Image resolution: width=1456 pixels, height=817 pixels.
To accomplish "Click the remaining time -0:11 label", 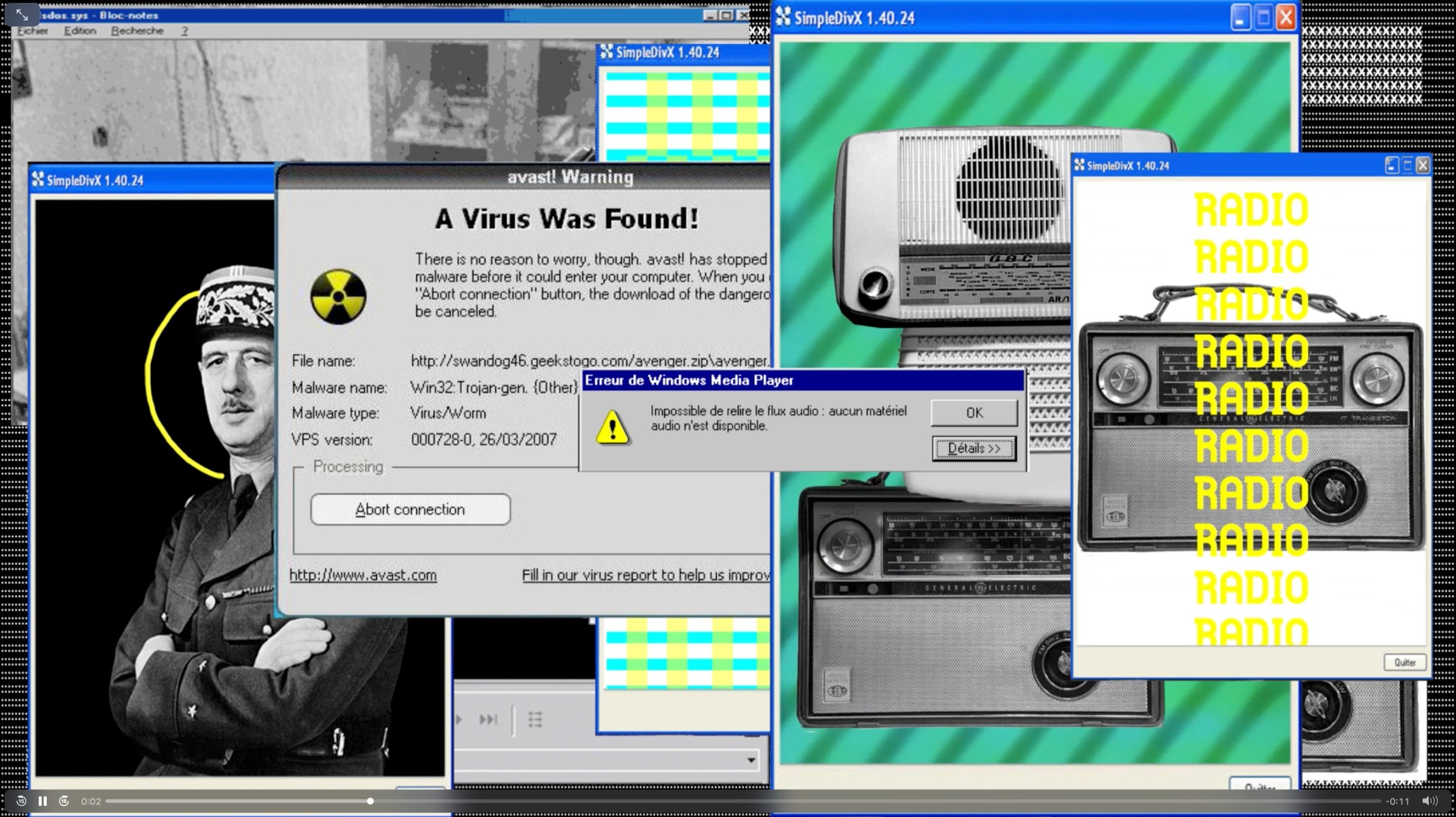I will pyautogui.click(x=1397, y=801).
